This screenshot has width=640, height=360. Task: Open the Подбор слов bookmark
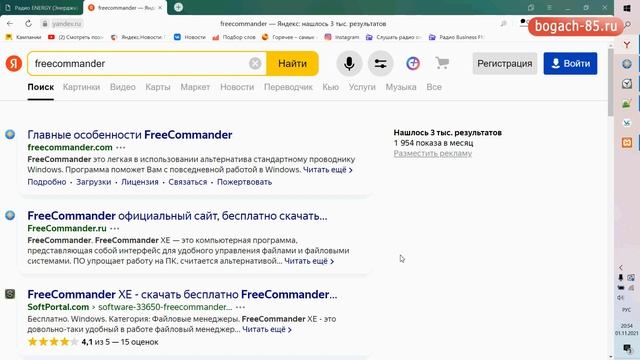(233, 37)
